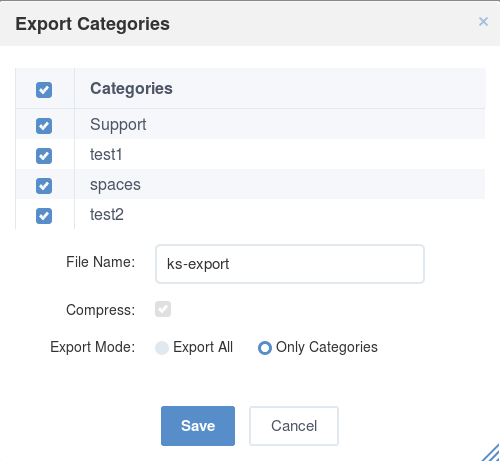The image size is (500, 461).
Task: Choose the Export All radio option
Action: click(x=162, y=348)
